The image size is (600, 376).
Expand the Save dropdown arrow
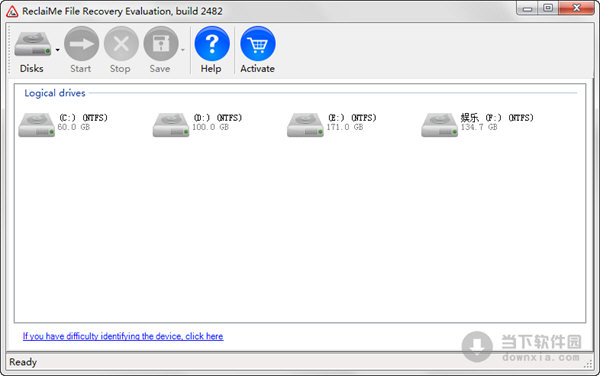click(x=183, y=50)
